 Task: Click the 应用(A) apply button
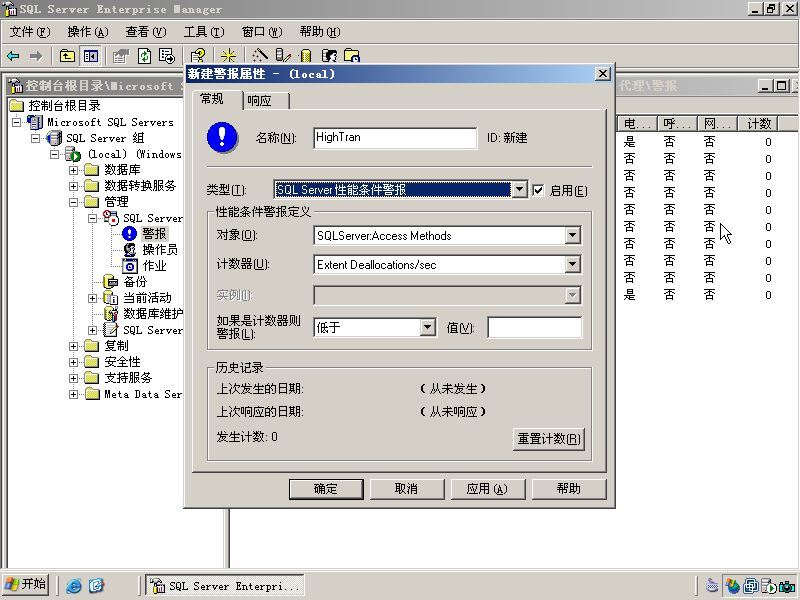487,489
